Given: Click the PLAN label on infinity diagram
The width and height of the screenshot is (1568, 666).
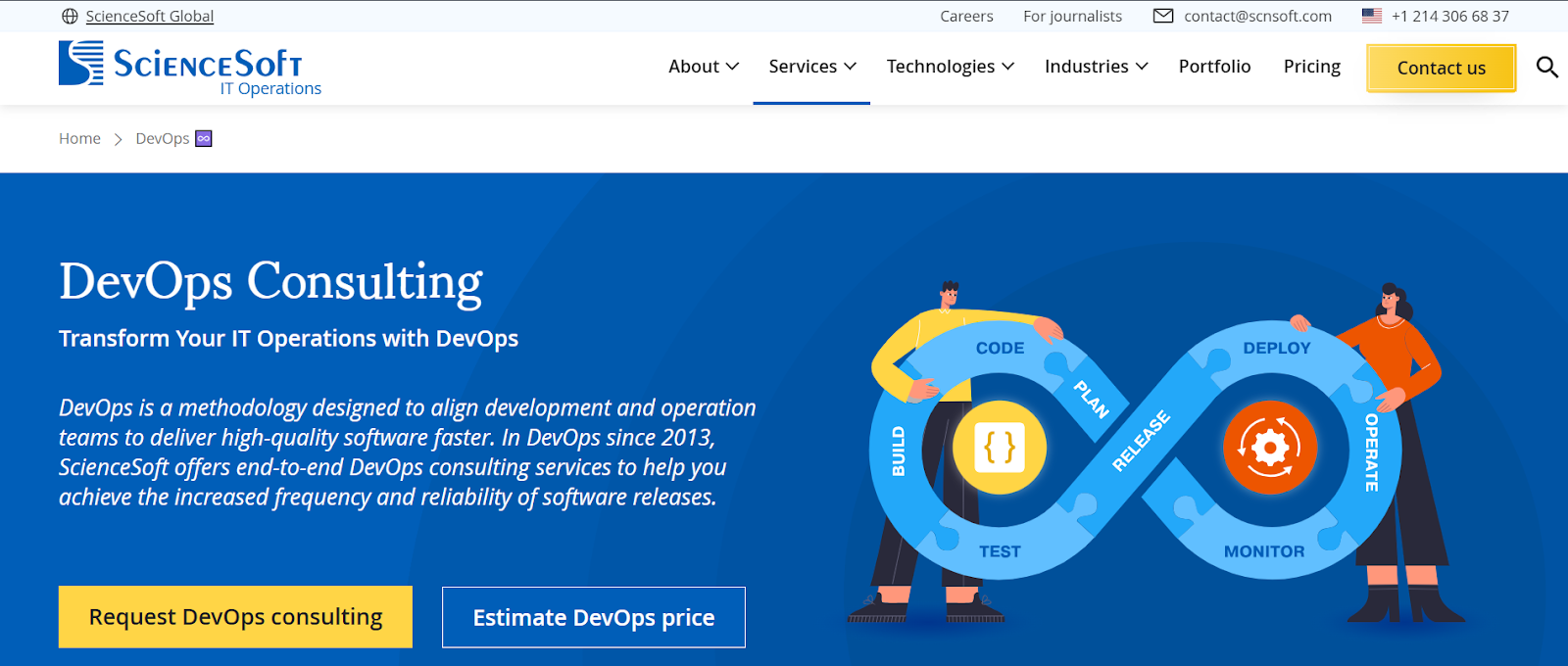Looking at the screenshot, I should pos(1091,400).
